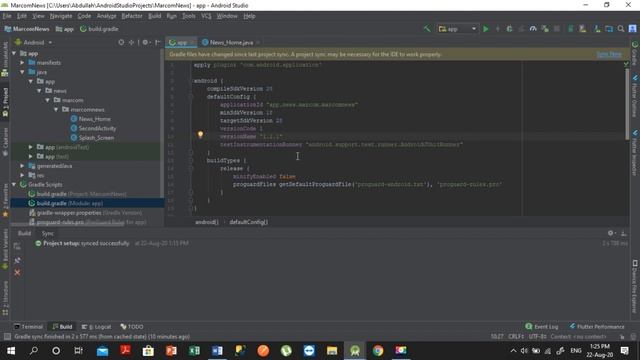The width and height of the screenshot is (640, 360).
Task: Open the SDK Manager icon in toolbar
Action: (x=597, y=29)
